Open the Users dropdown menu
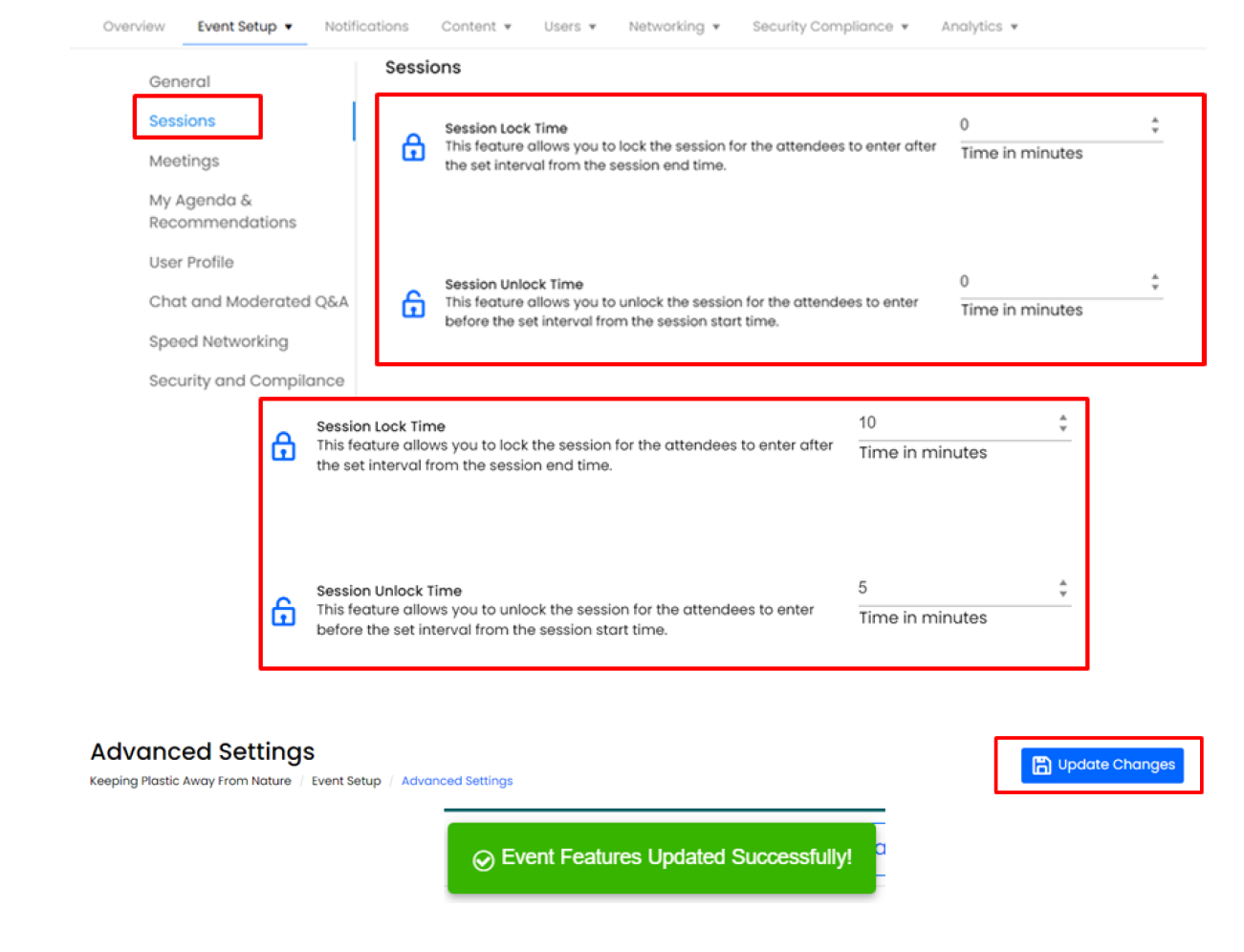Viewport: 1244px width, 952px height. [x=570, y=27]
